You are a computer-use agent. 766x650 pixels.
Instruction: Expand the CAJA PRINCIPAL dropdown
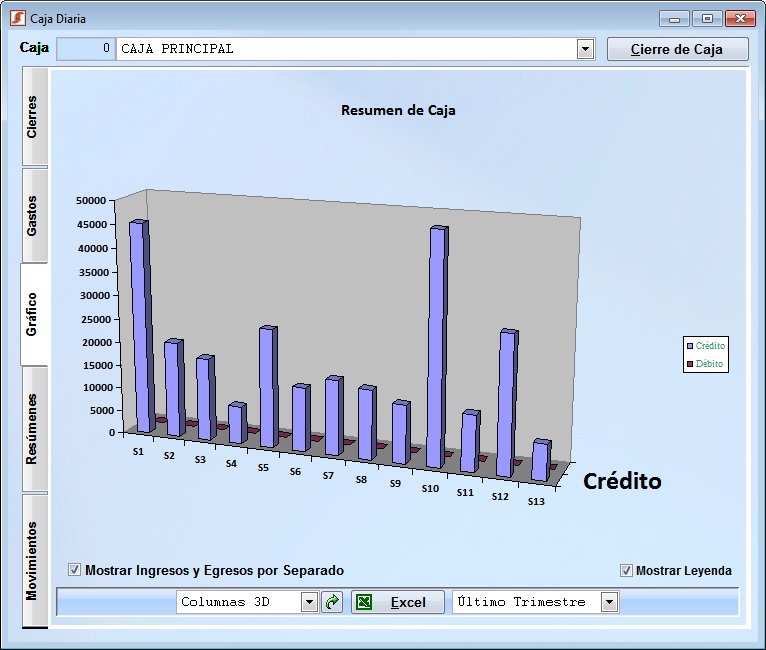(585, 49)
